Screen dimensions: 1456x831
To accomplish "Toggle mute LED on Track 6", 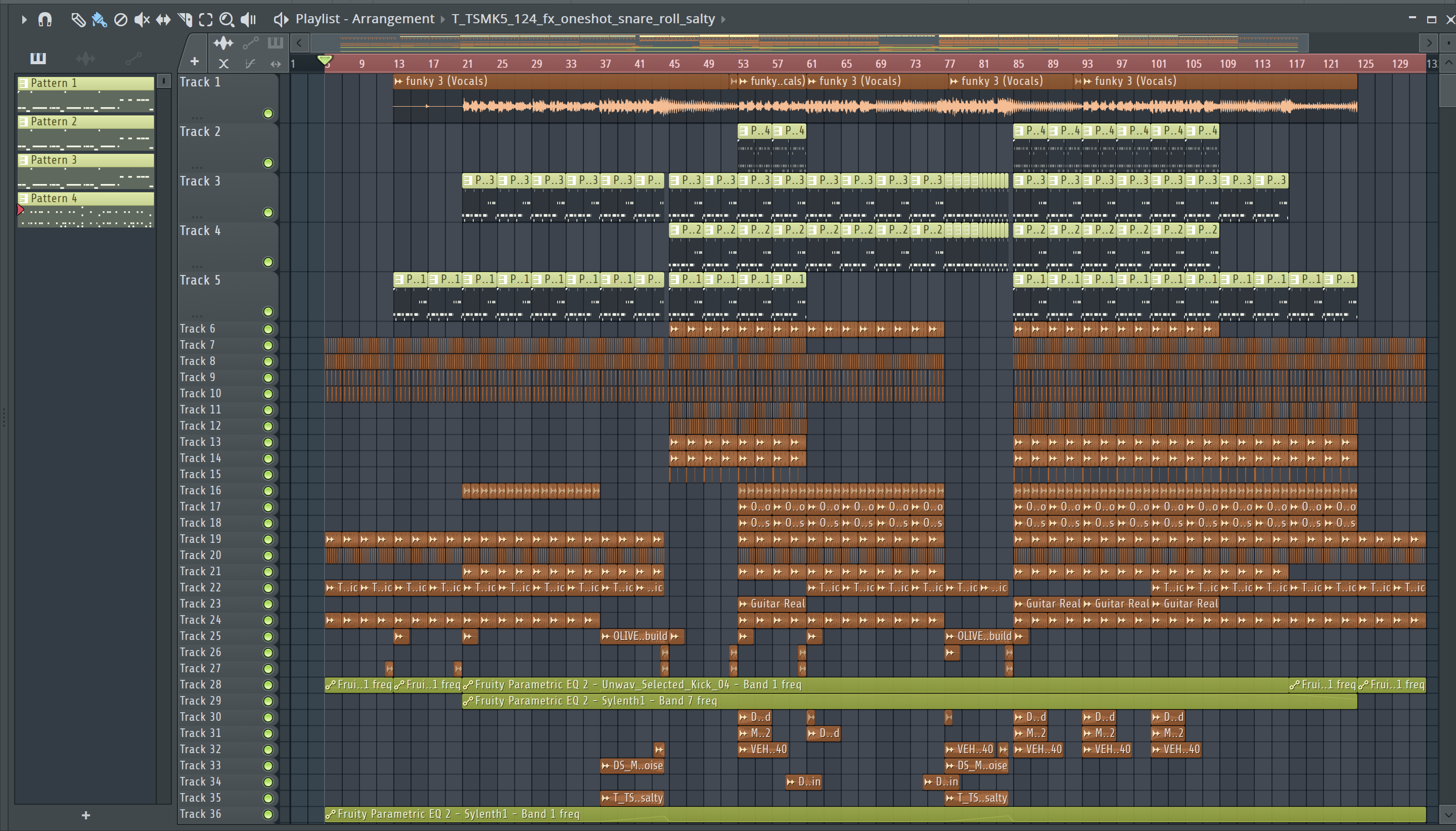I will (267, 330).
